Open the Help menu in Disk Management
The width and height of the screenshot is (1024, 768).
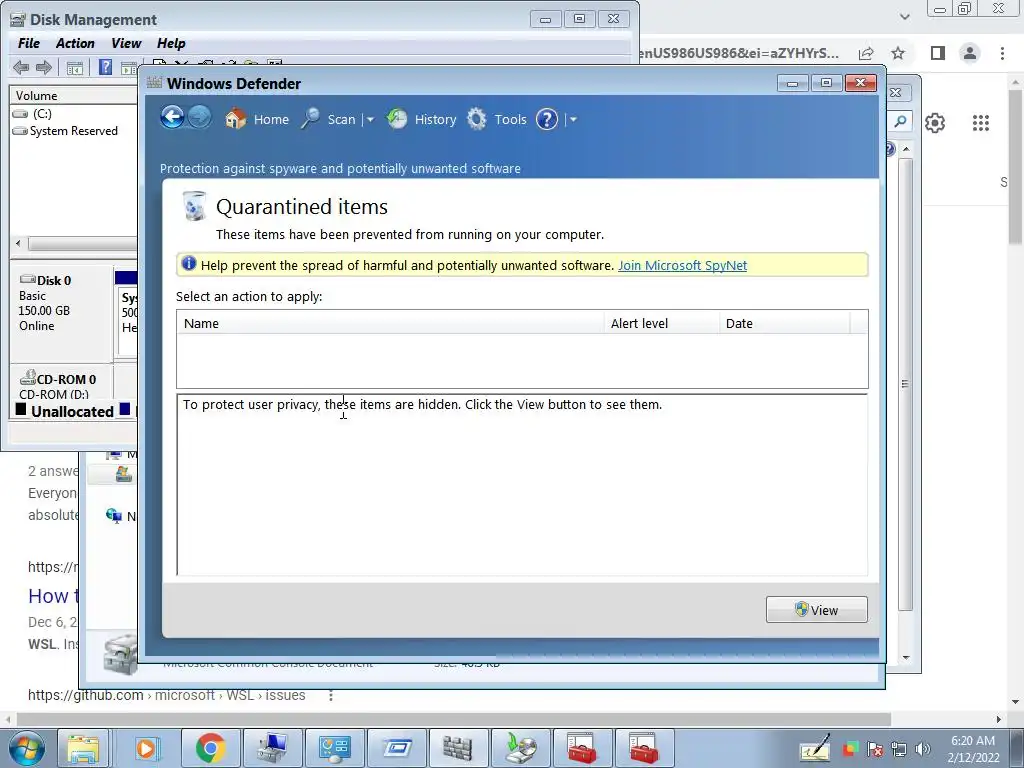click(171, 43)
